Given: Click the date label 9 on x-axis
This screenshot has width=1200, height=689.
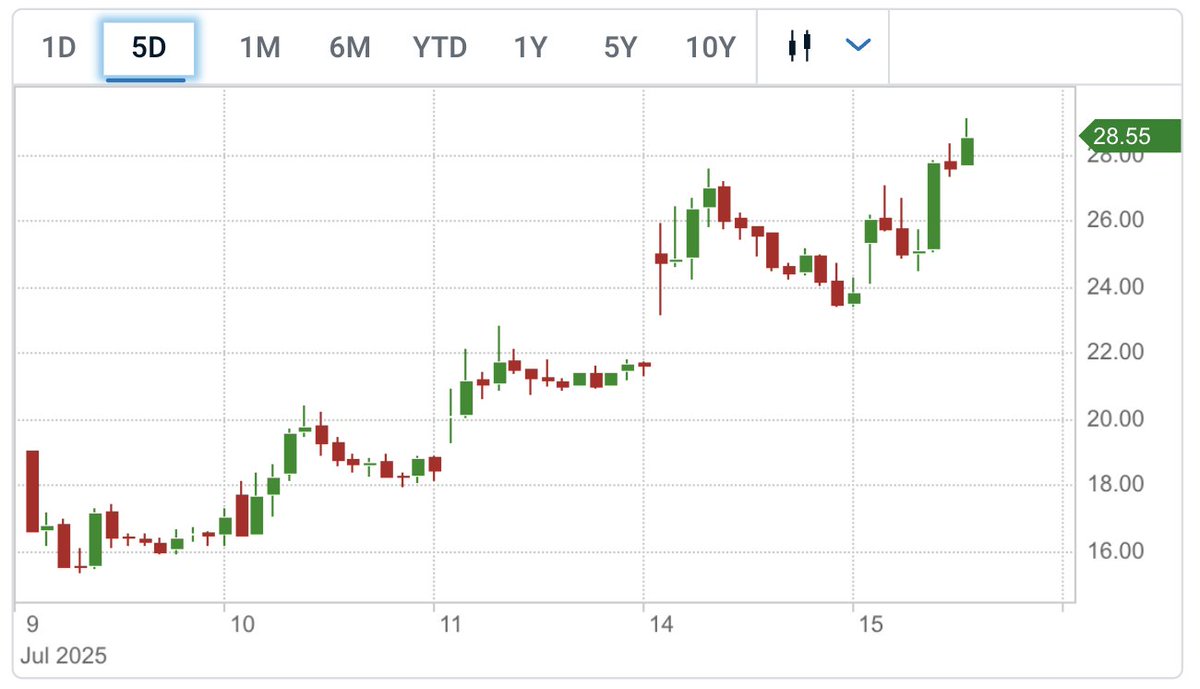Looking at the screenshot, I should point(34,625).
